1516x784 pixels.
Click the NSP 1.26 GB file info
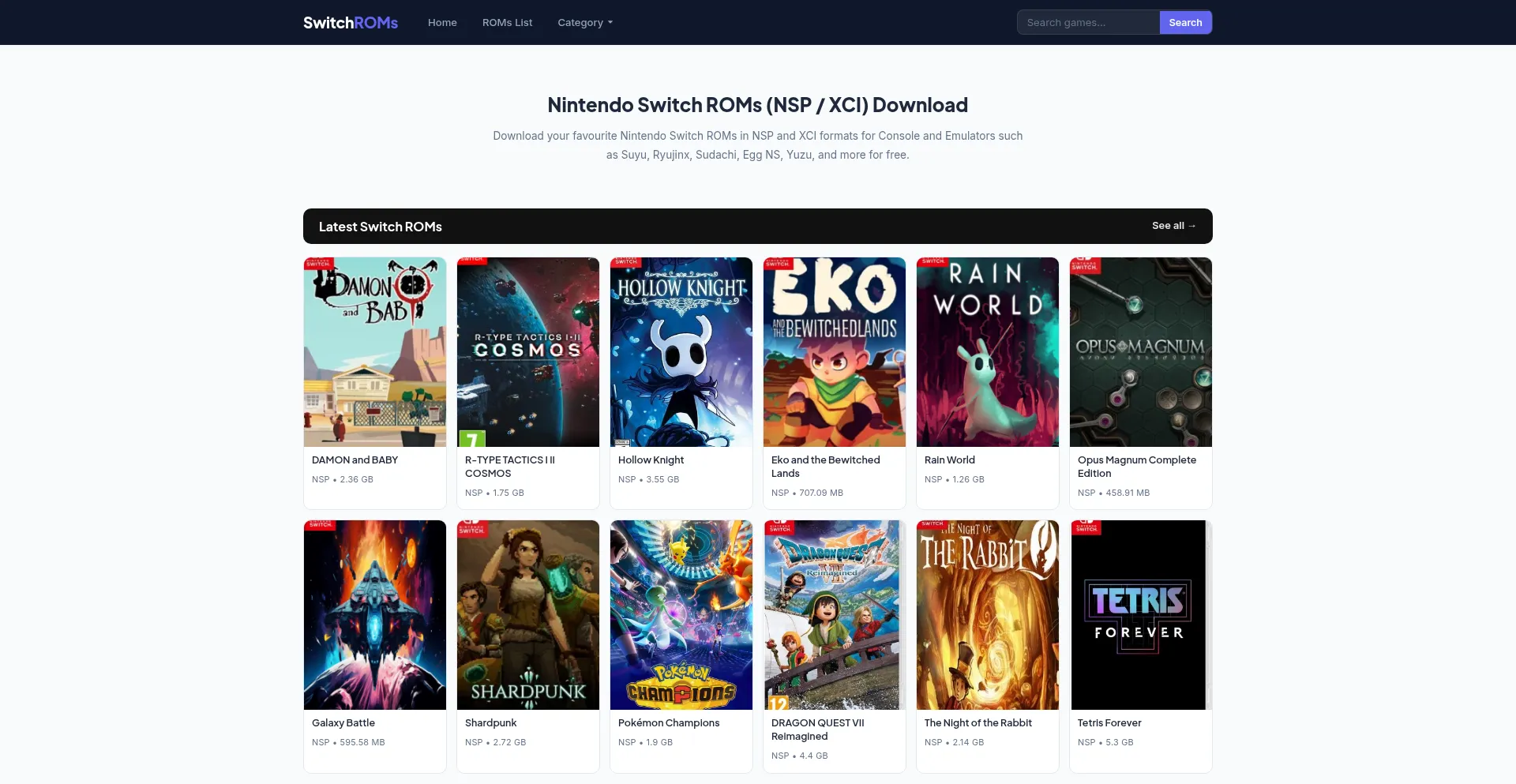(x=955, y=479)
